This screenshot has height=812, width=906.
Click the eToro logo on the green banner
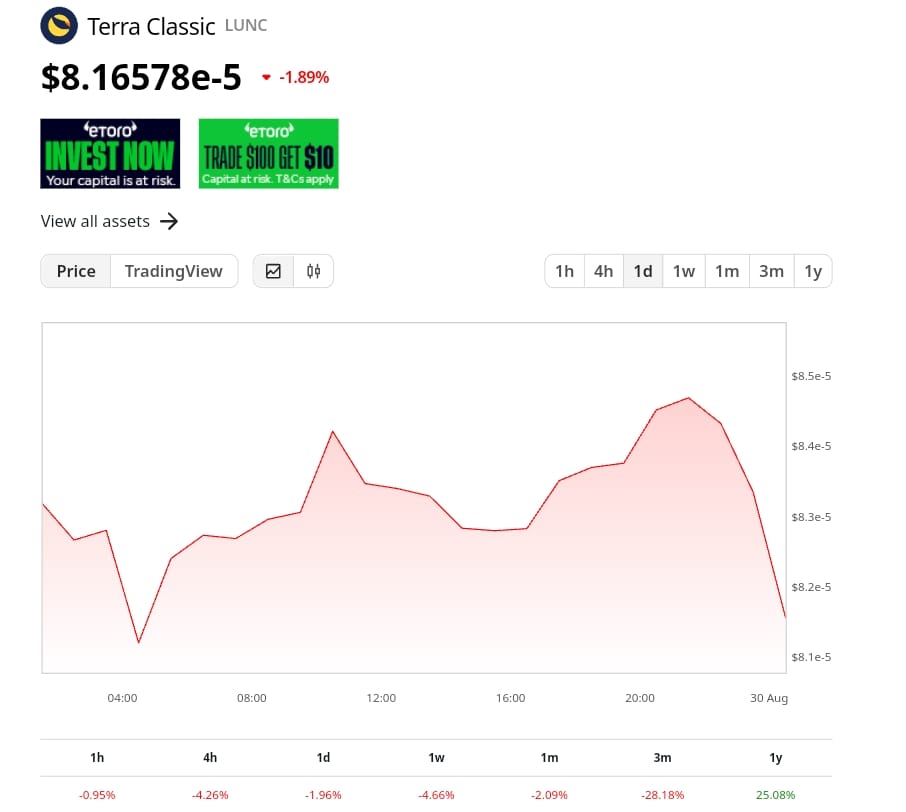tap(268, 130)
